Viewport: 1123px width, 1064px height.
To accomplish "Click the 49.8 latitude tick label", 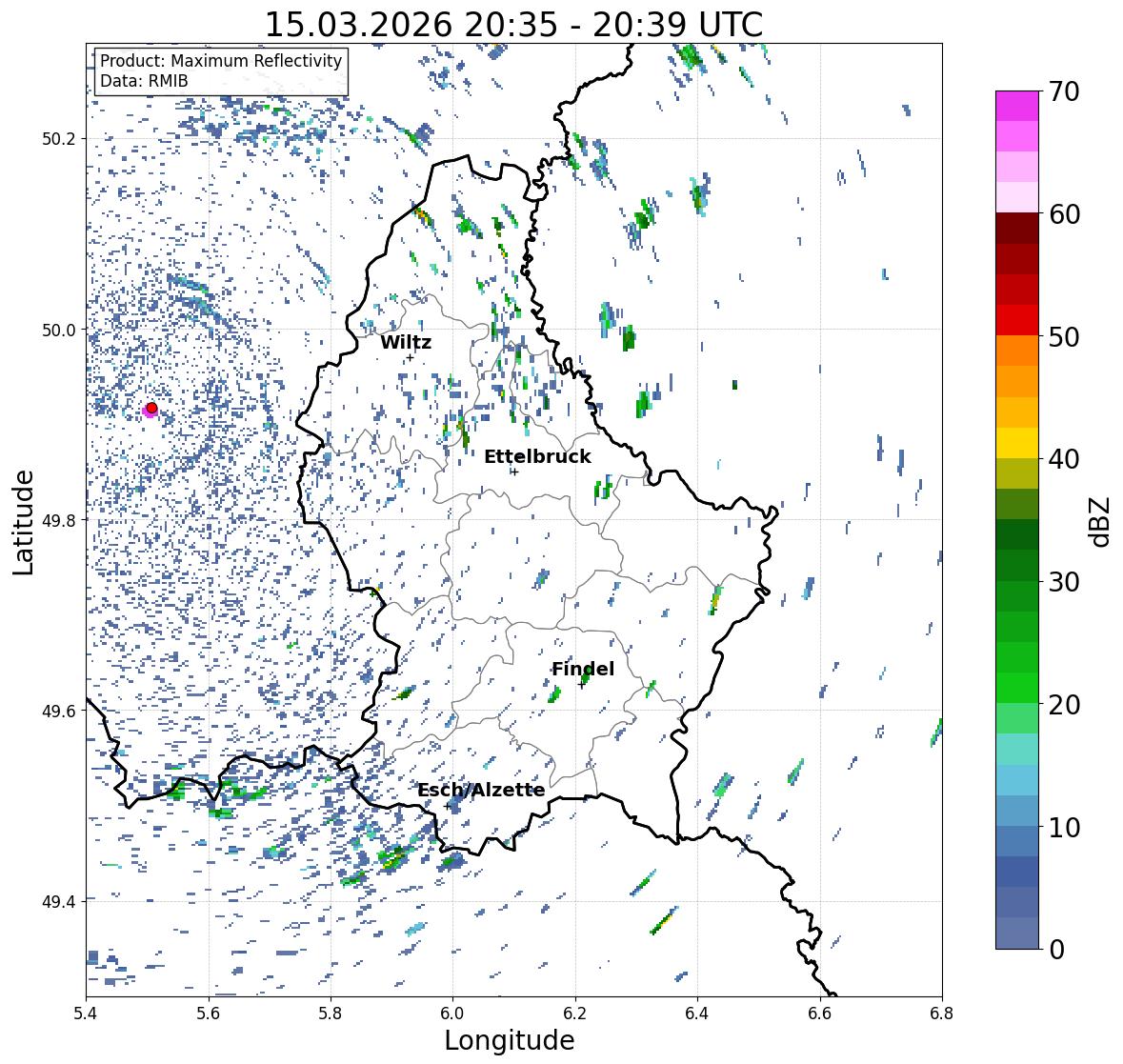I will pos(59,520).
